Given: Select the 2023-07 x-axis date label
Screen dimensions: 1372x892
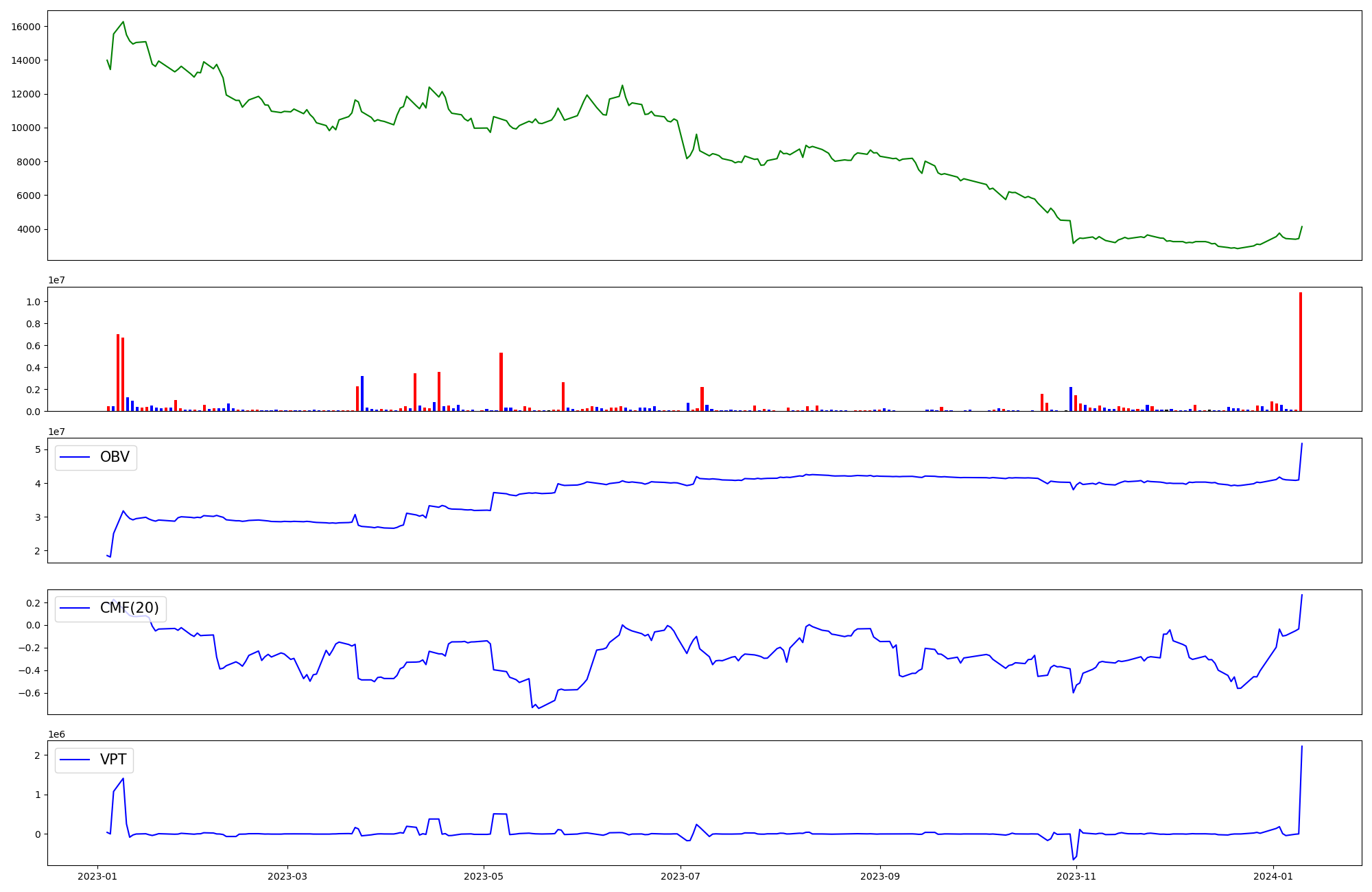Looking at the screenshot, I should coord(681,876).
